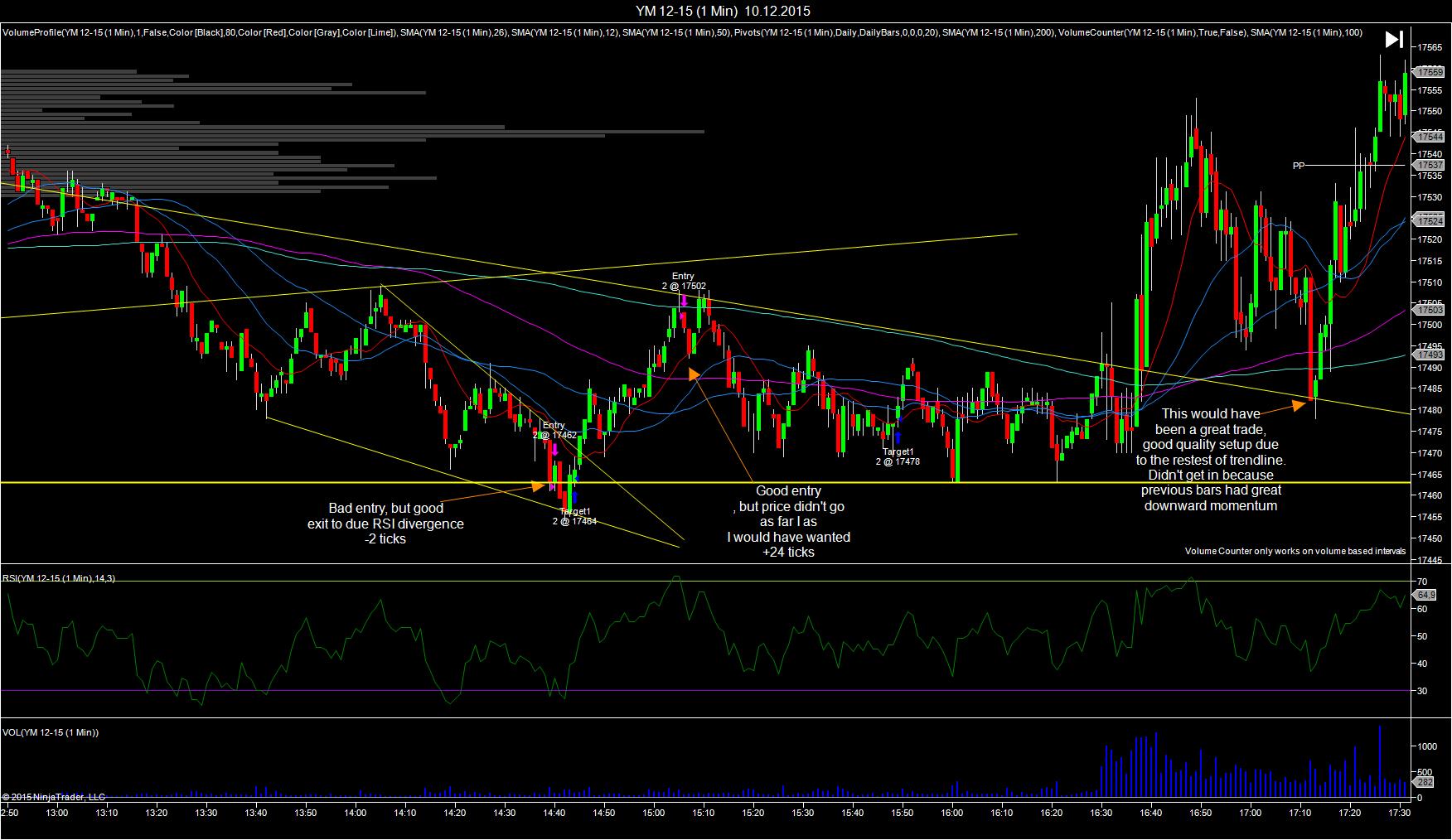This screenshot has width=1452, height=840.
Task: Click the 17:30 time axis label
Action: 1400,813
